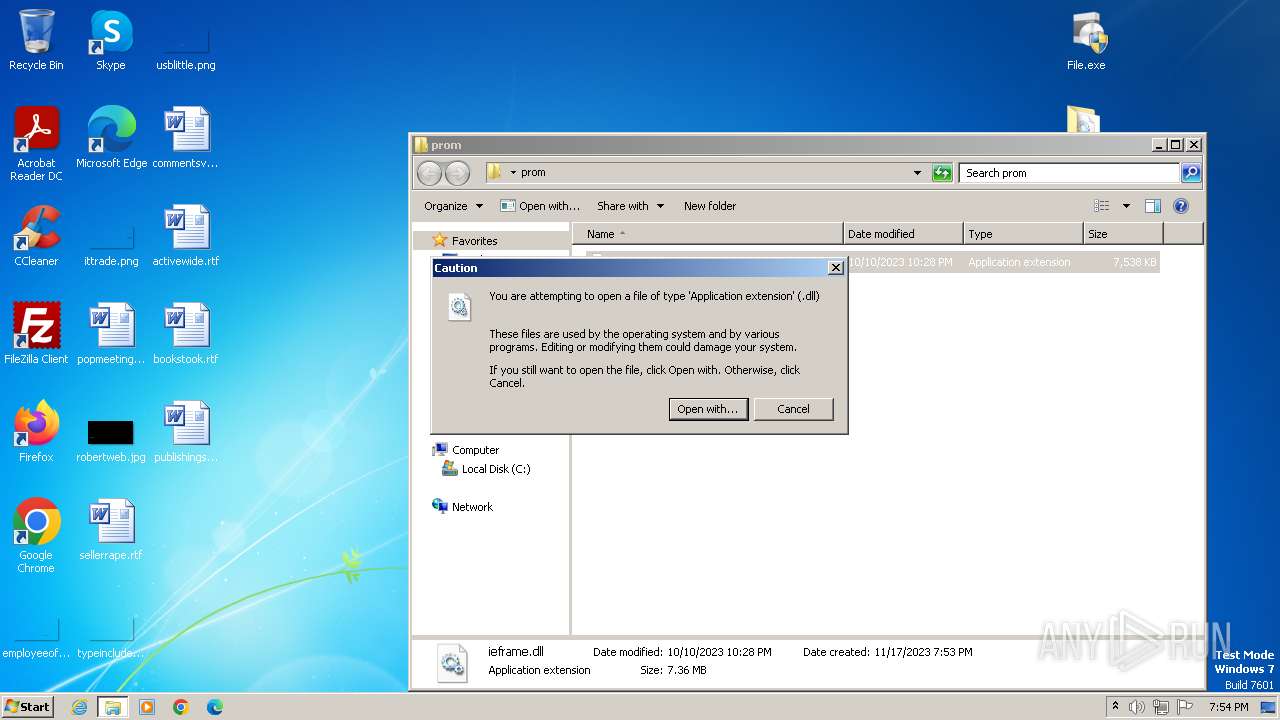Screen dimensions: 1280x720
Task: Select the FileZilla Client shortcut
Action: point(36,333)
